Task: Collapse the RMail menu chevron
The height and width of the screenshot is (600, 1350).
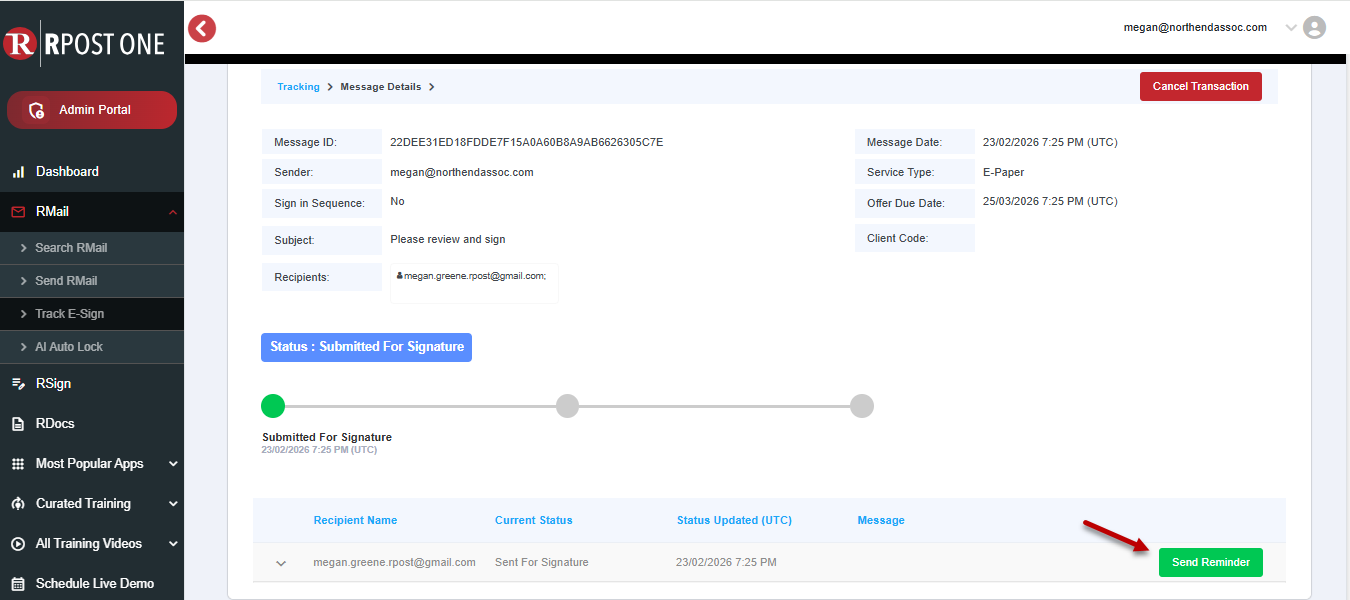Action: pos(172,212)
